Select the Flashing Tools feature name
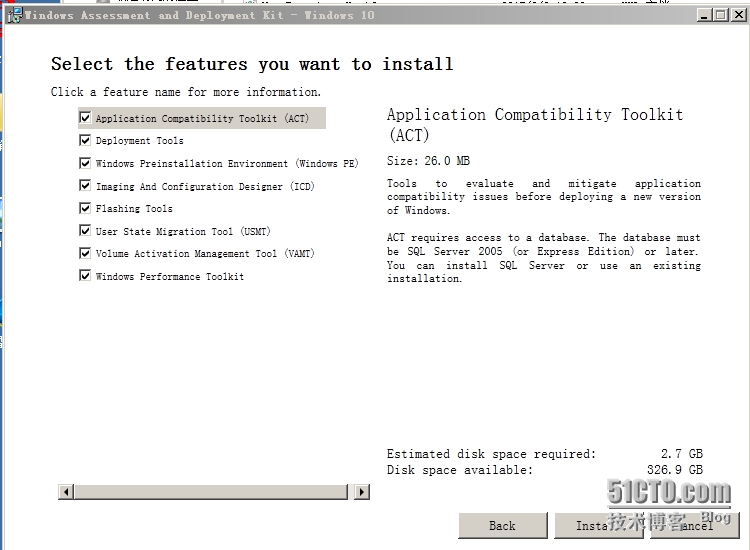This screenshot has height=550, width=750. pos(134,209)
